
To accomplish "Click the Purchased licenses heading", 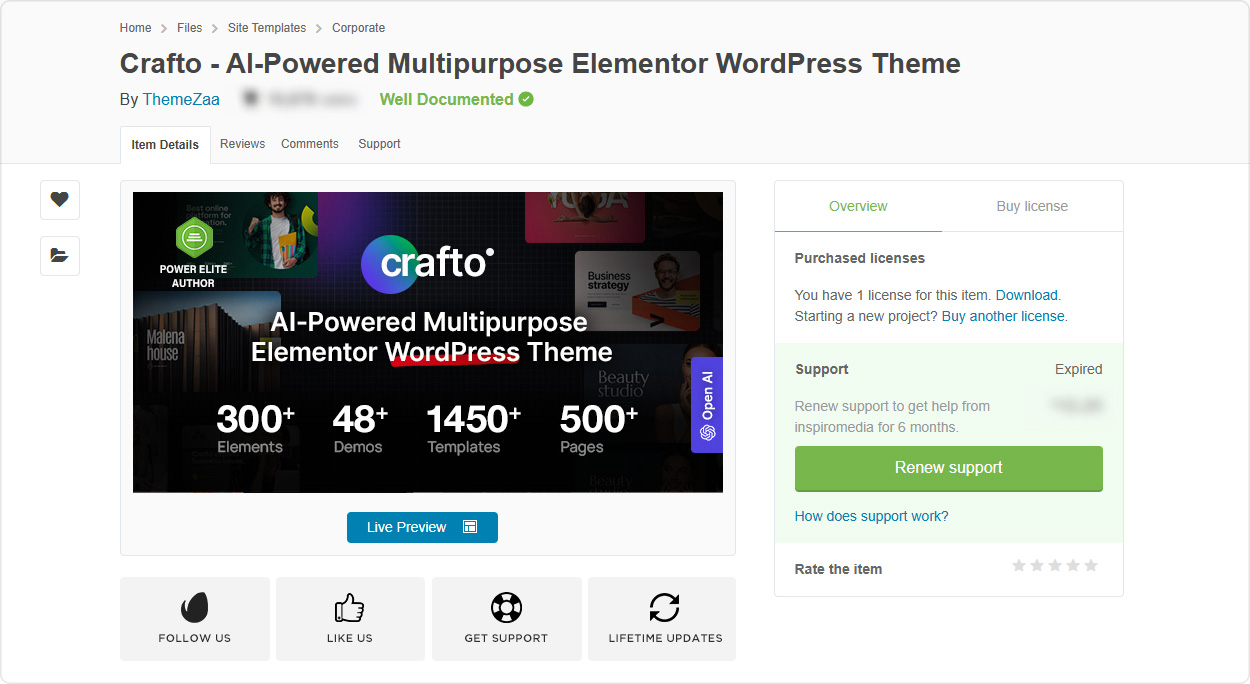I will 860,258.
